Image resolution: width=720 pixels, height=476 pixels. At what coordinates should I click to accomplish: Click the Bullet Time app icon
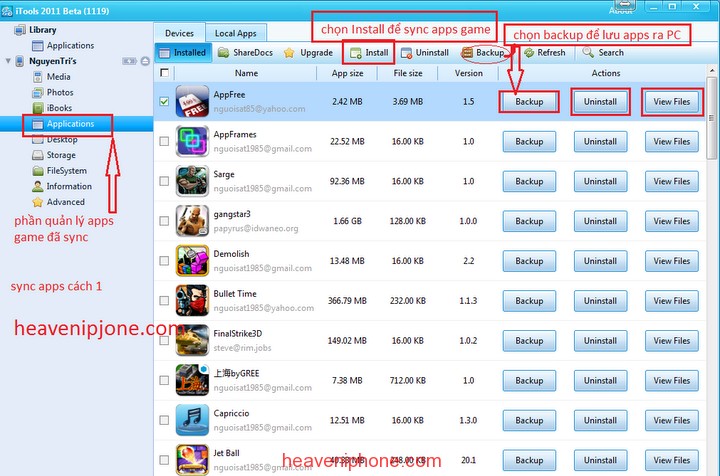pyautogui.click(x=192, y=301)
